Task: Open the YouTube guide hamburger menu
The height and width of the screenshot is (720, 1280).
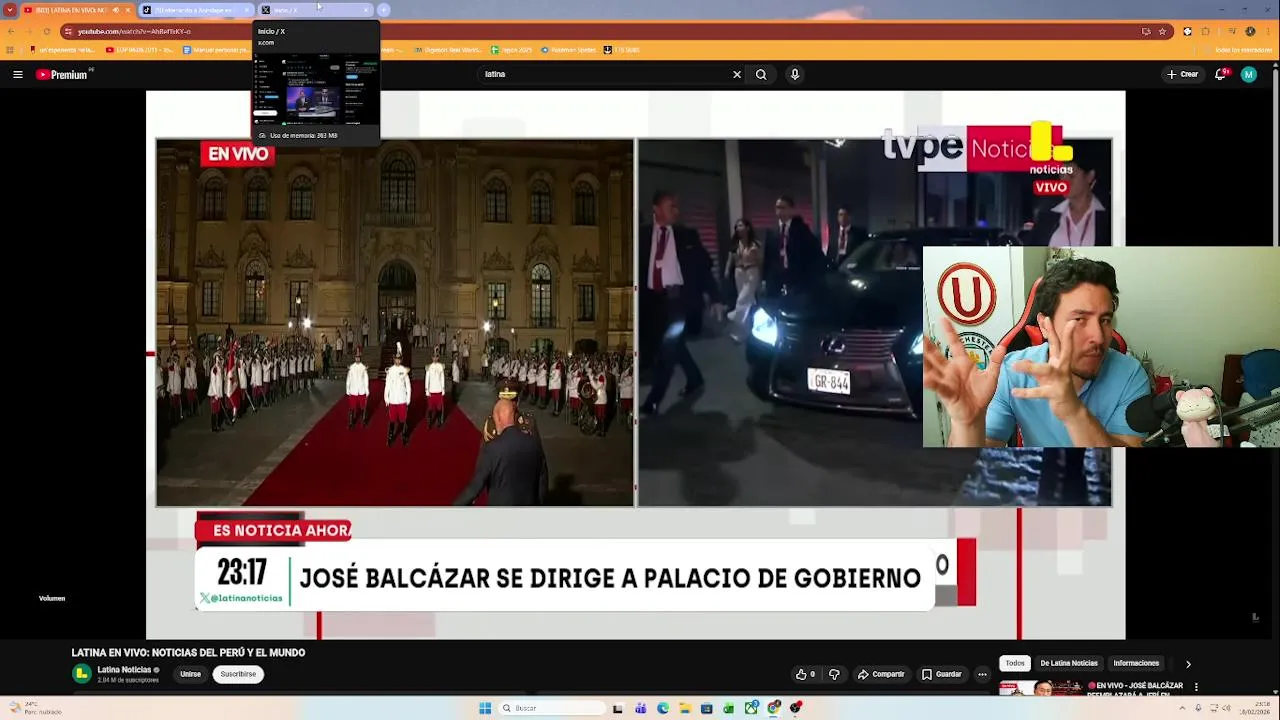Action: pos(17,74)
